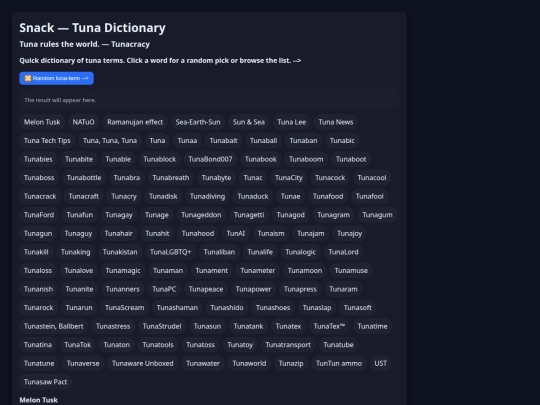The width and height of the screenshot is (540, 405).
Task: Select the Tunabies chip
Action: [x=38, y=159]
